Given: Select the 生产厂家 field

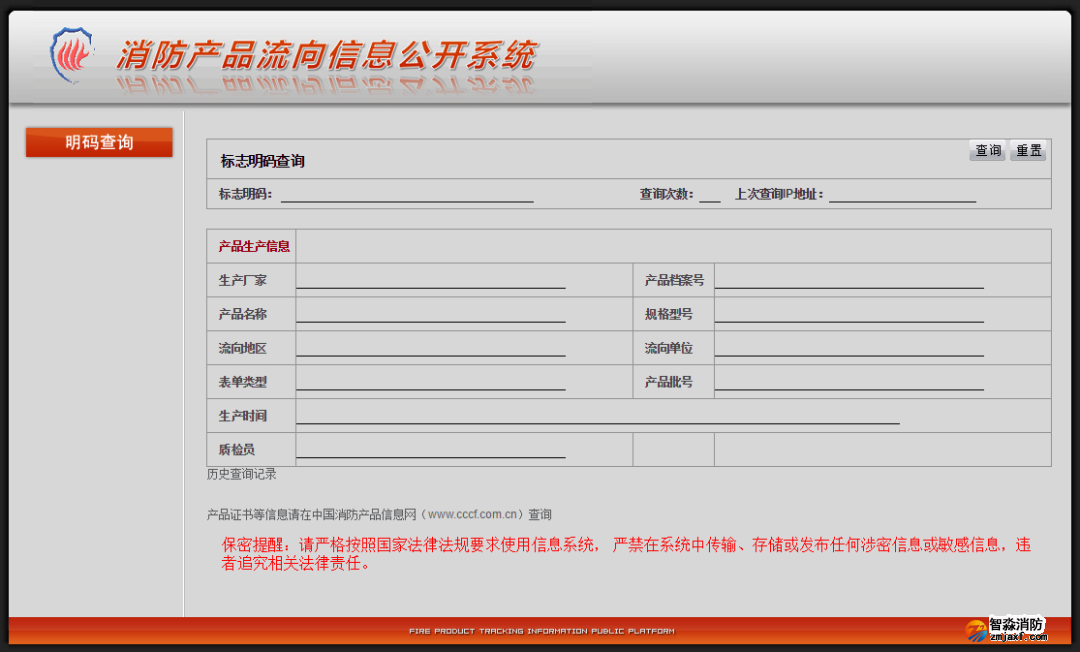Looking at the screenshot, I should pos(430,280).
